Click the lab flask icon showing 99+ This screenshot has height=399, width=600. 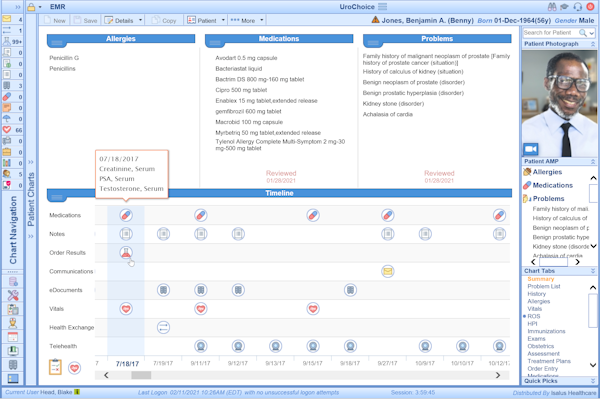(7, 41)
